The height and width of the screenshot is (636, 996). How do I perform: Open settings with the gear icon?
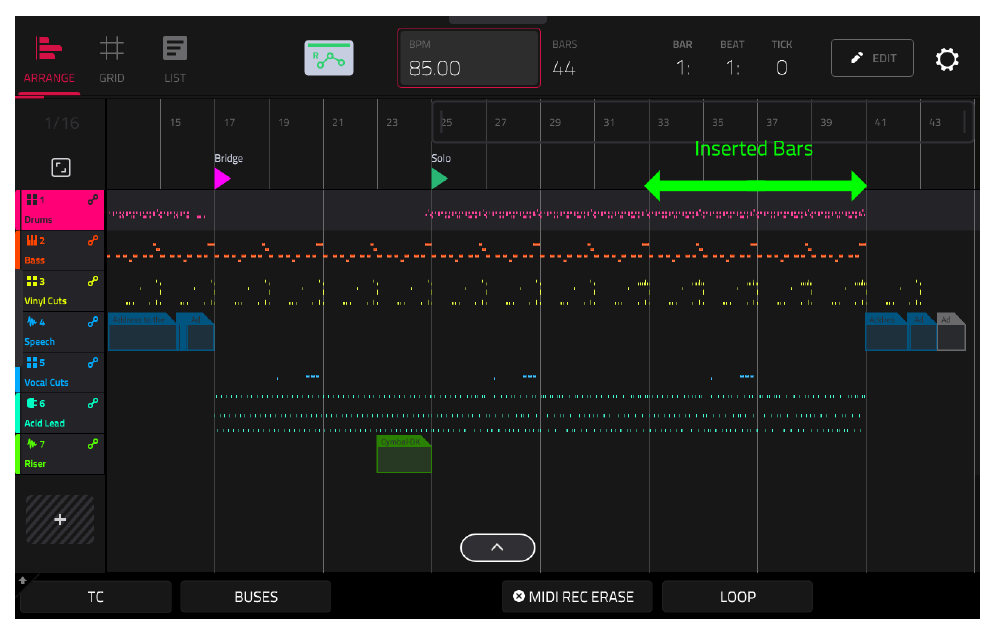(946, 59)
